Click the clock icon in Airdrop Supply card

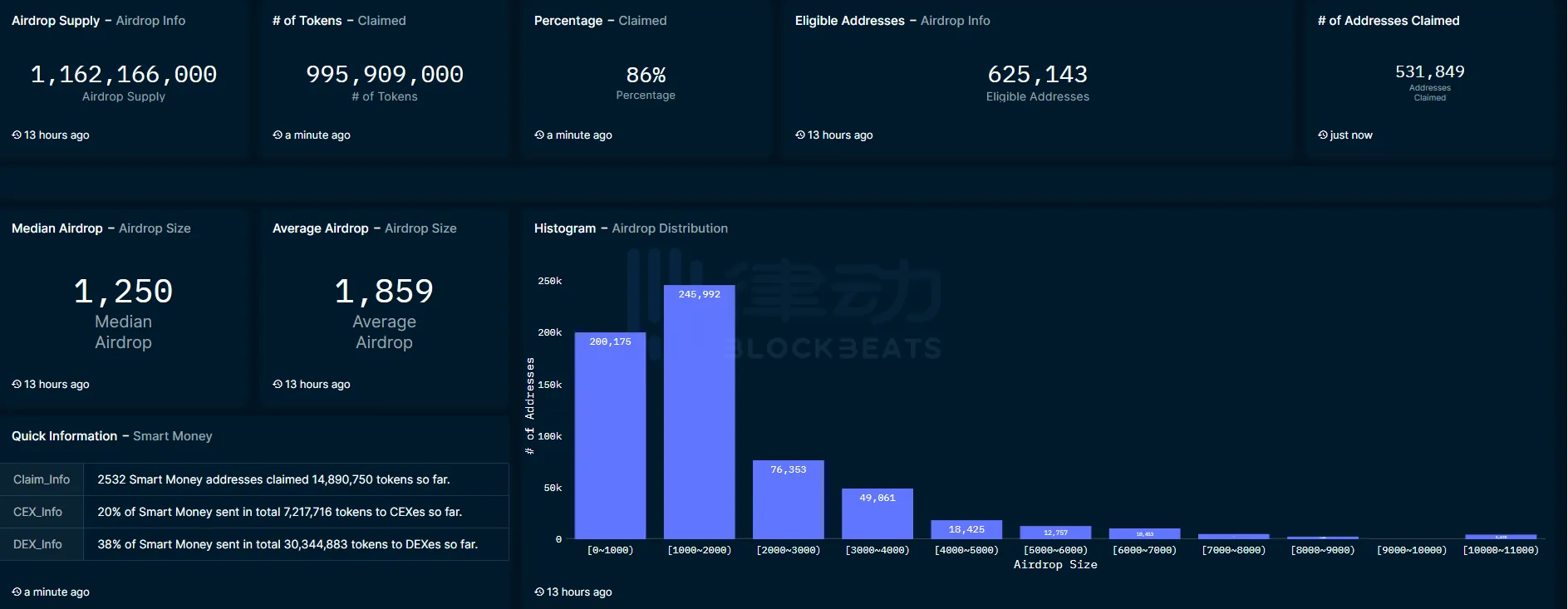click(17, 135)
